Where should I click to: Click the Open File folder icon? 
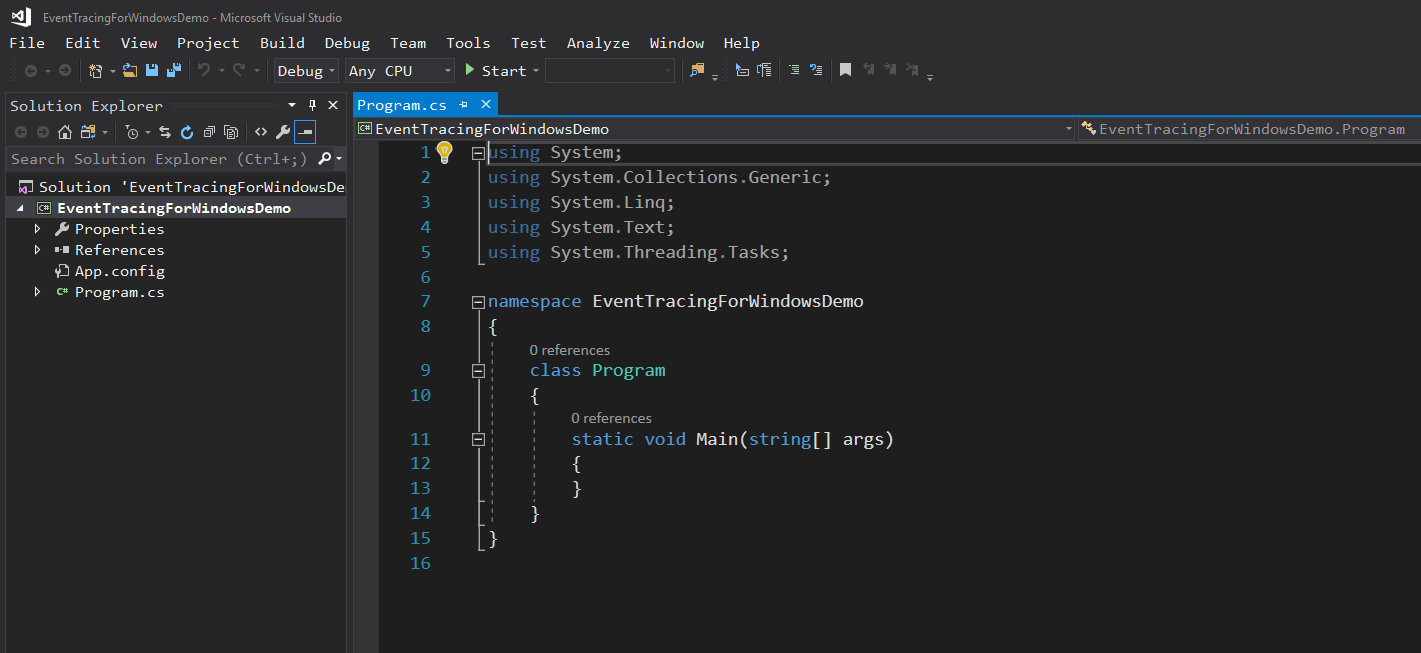(130, 71)
